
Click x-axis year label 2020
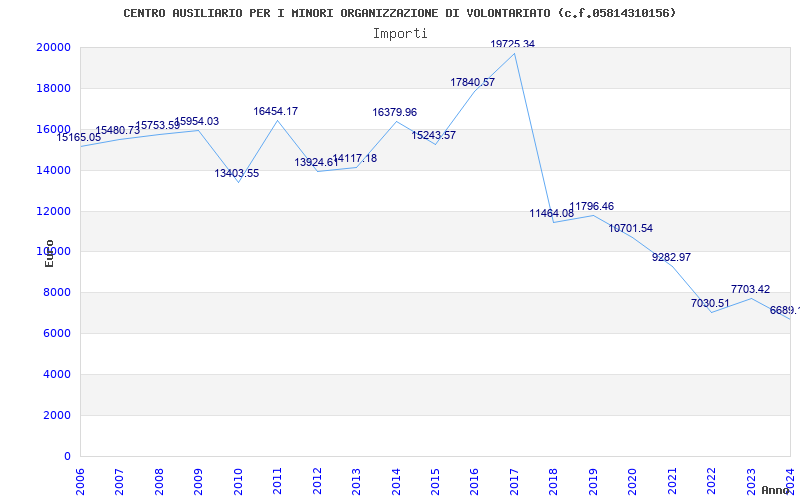point(633,481)
